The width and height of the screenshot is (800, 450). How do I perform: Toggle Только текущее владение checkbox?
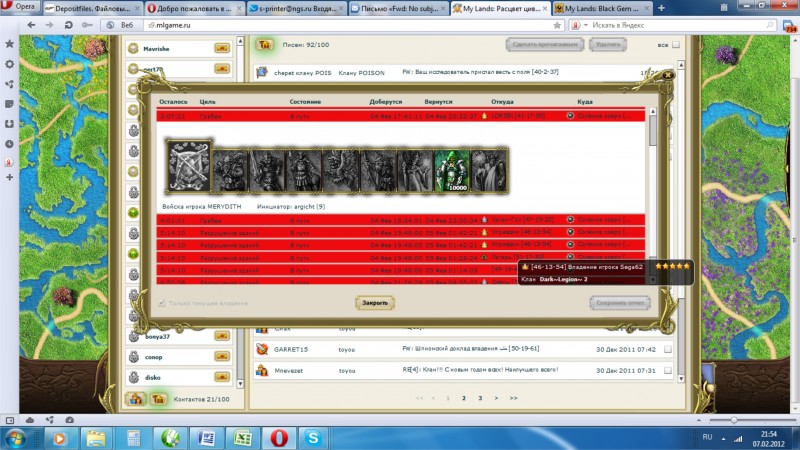[x=162, y=303]
